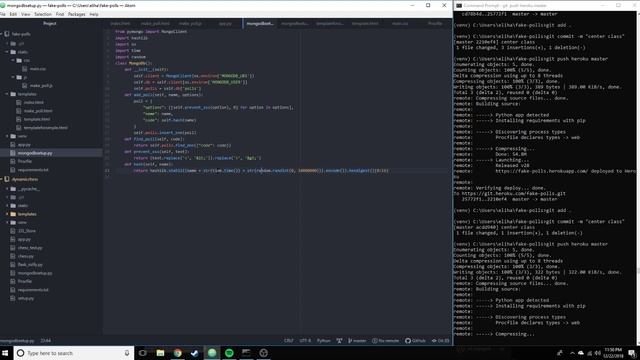Switch to the app.py editor tab

pos(225,24)
